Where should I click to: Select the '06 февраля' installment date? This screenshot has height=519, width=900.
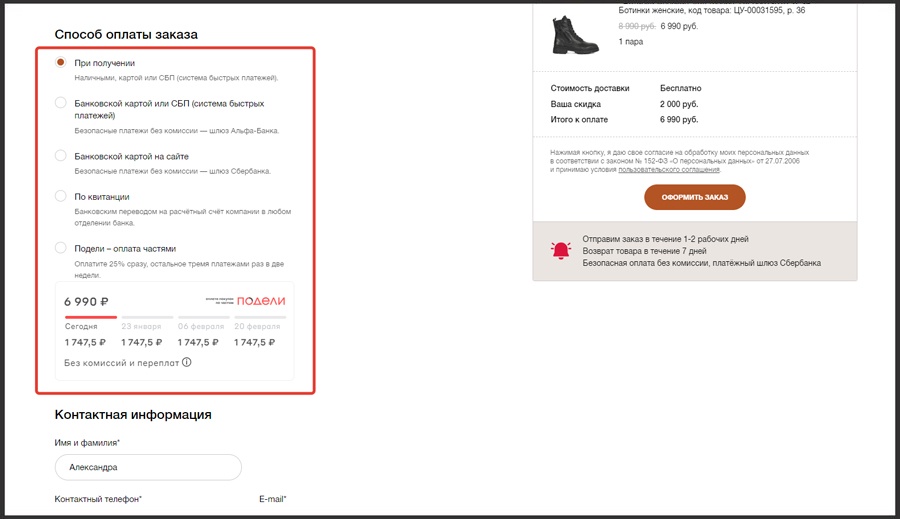pos(200,327)
